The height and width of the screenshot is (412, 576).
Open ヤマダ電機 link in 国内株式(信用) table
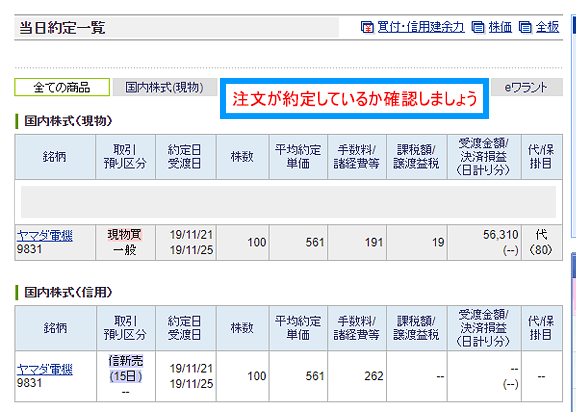(45, 369)
